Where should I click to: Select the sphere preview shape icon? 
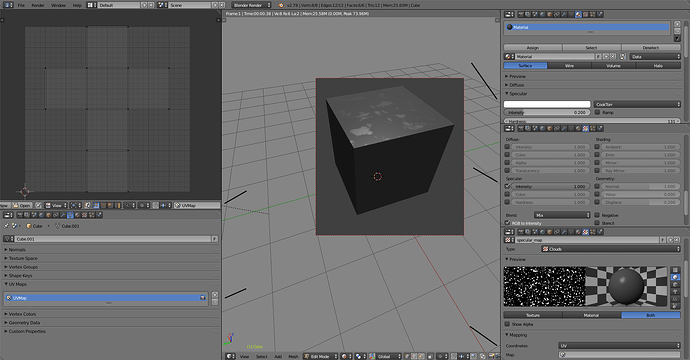click(675, 277)
